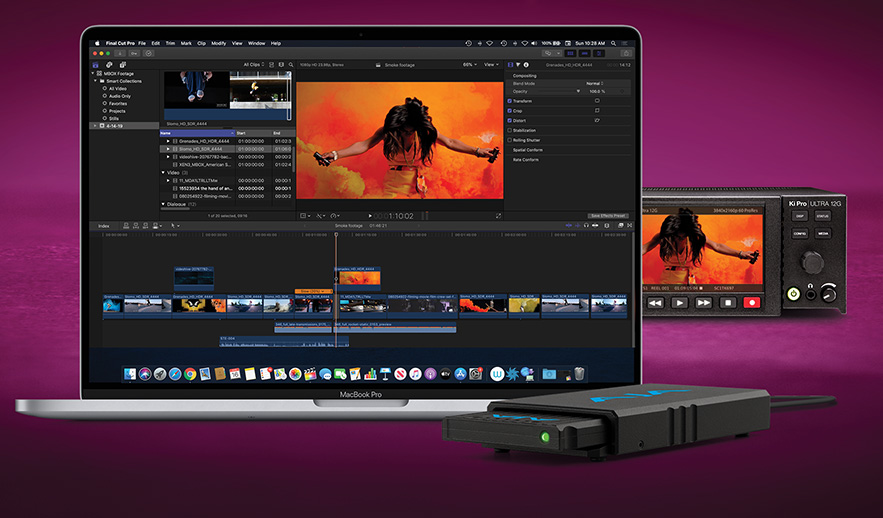The image size is (883, 518).
Task: Show the background tasks indicator
Action: [149, 53]
